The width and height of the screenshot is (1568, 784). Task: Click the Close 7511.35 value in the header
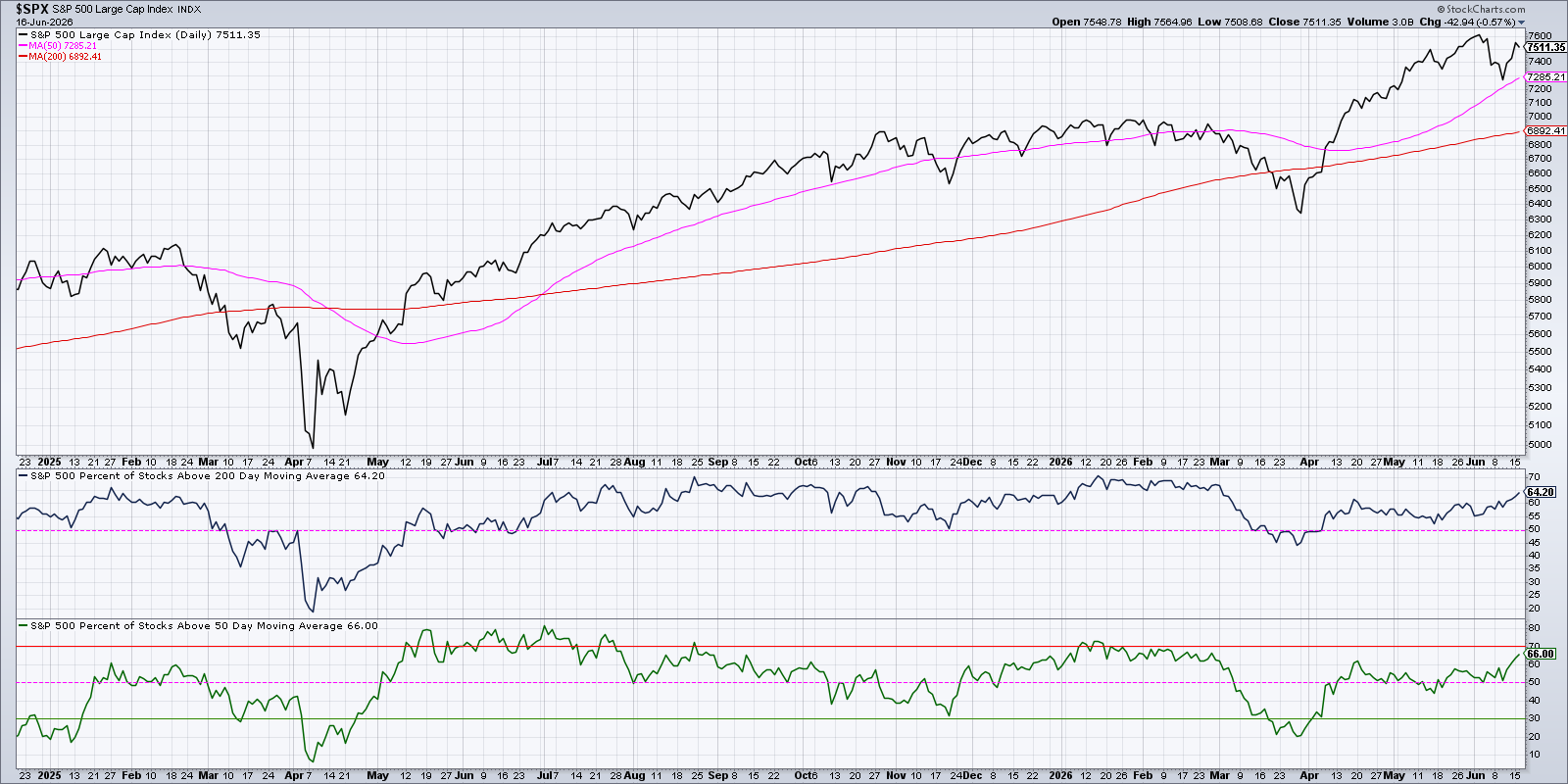point(1305,22)
